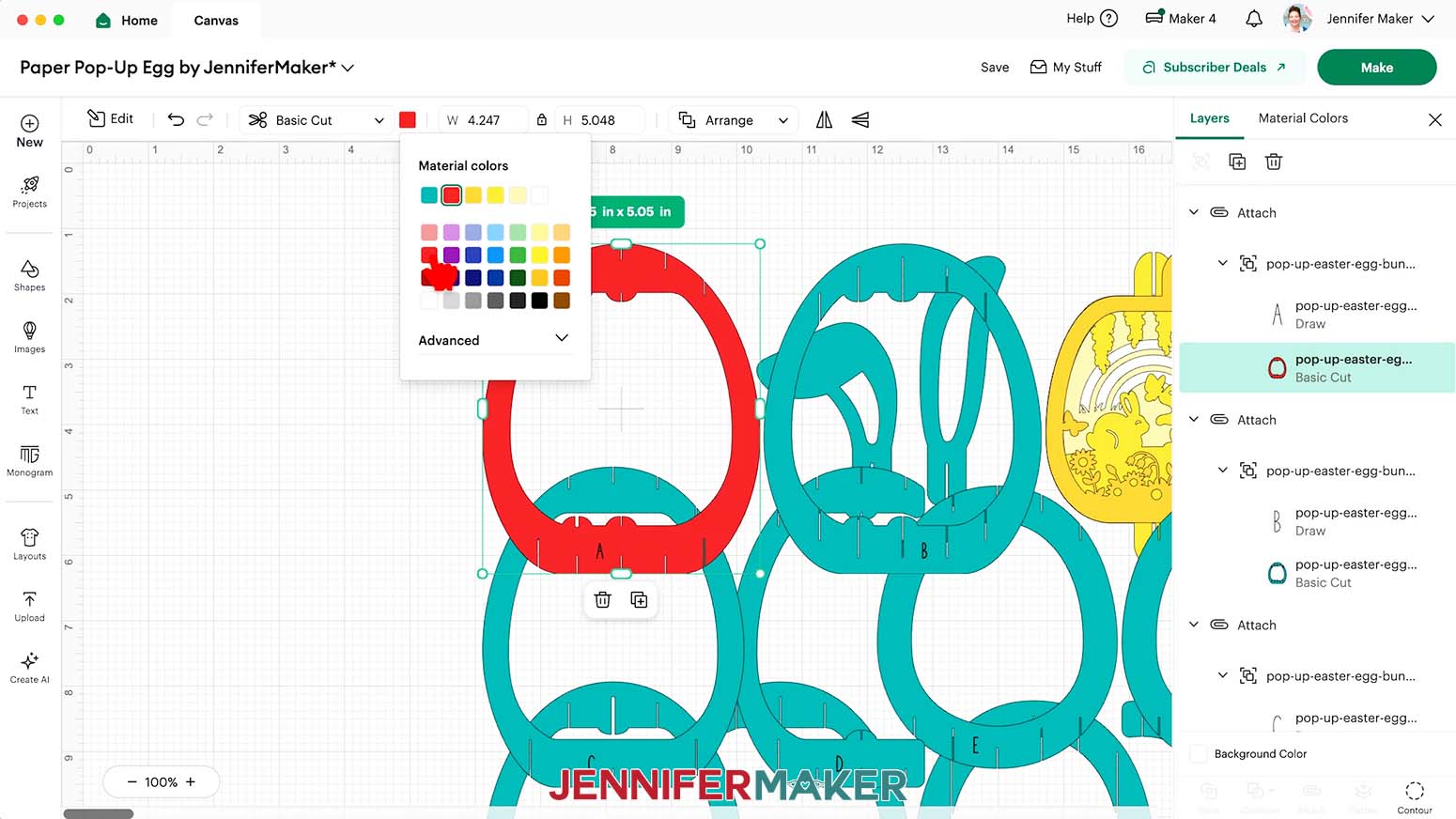Screen dimensions: 1456x819
Task: Open the Monogram tool
Action: click(29, 461)
